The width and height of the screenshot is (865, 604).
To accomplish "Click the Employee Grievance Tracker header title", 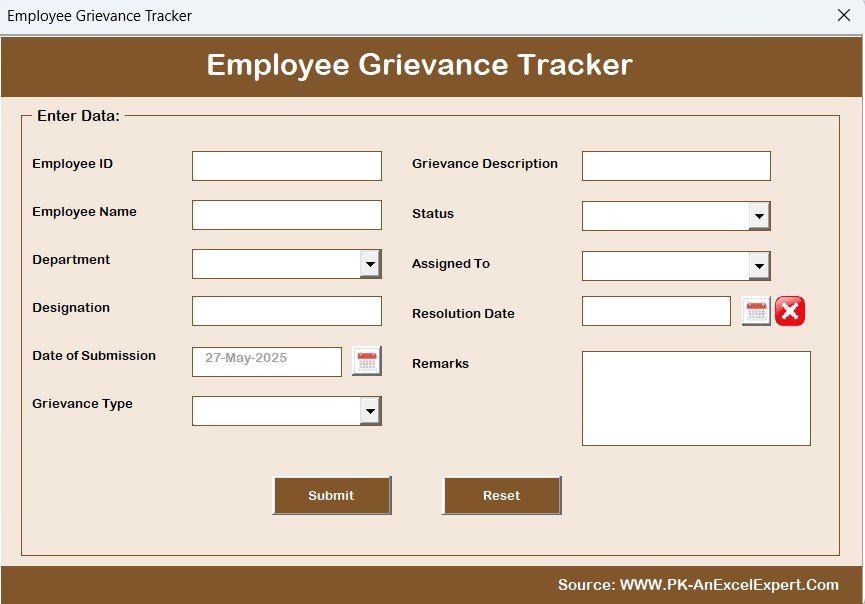I will click(x=419, y=65).
